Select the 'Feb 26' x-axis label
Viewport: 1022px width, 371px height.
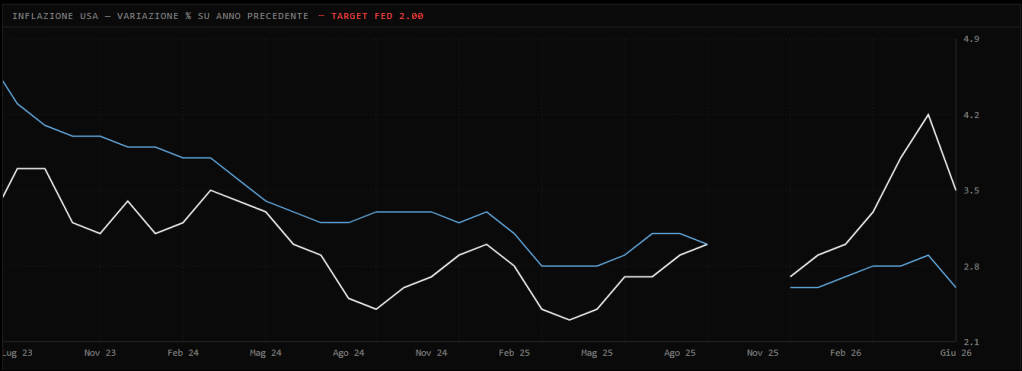pyautogui.click(x=845, y=353)
